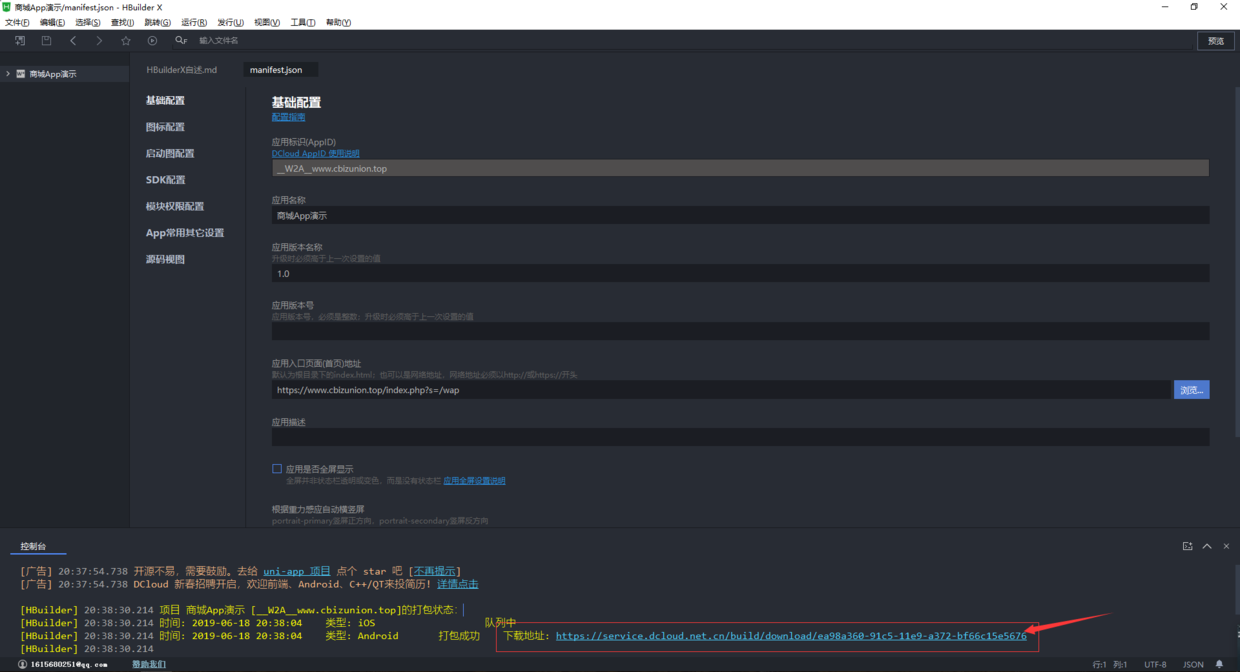Click 帮助我们 link in status bar
Viewport: 1240px width, 672px height.
coord(149,664)
